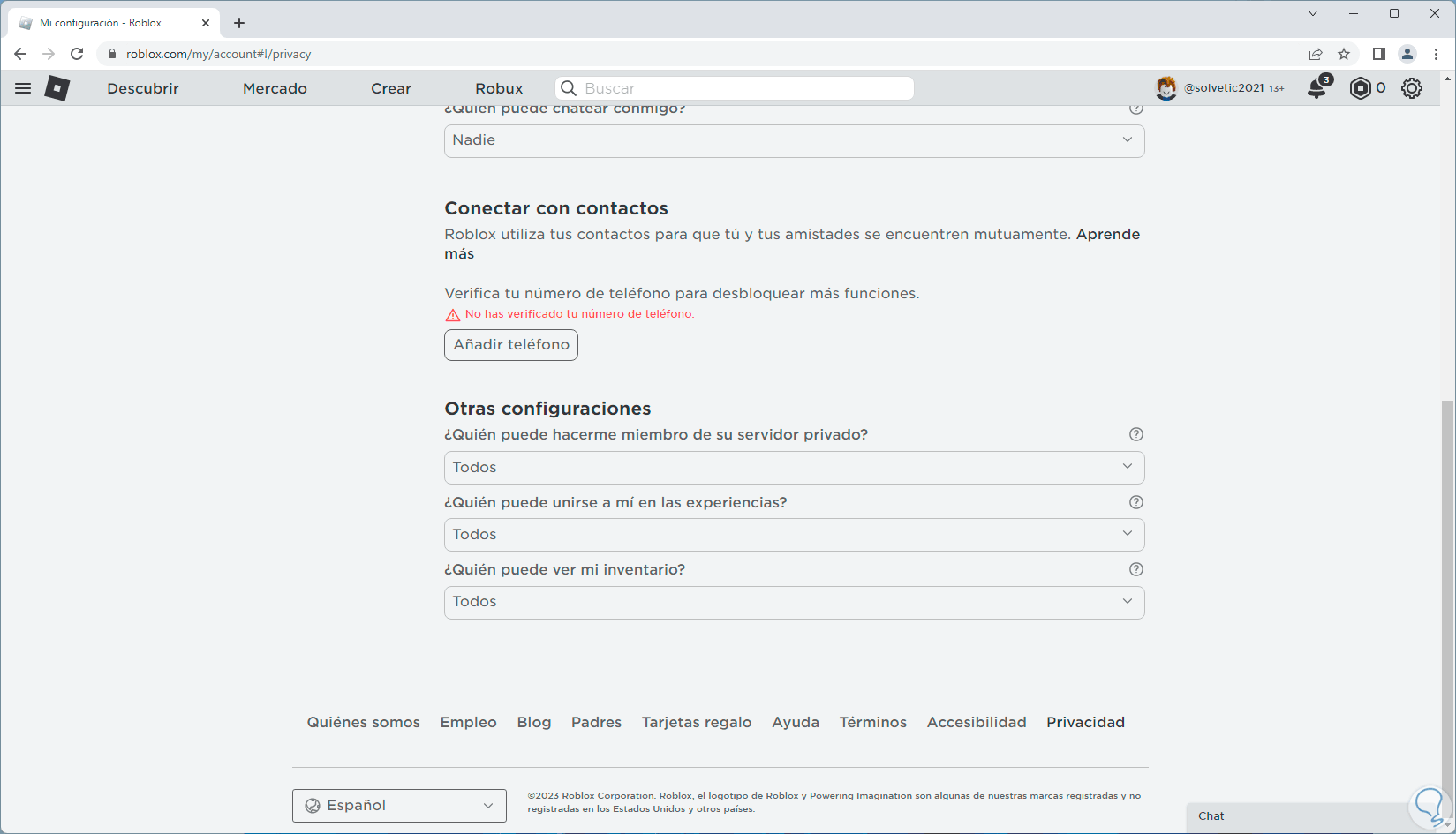Show help for inventory visibility question

(1136, 569)
